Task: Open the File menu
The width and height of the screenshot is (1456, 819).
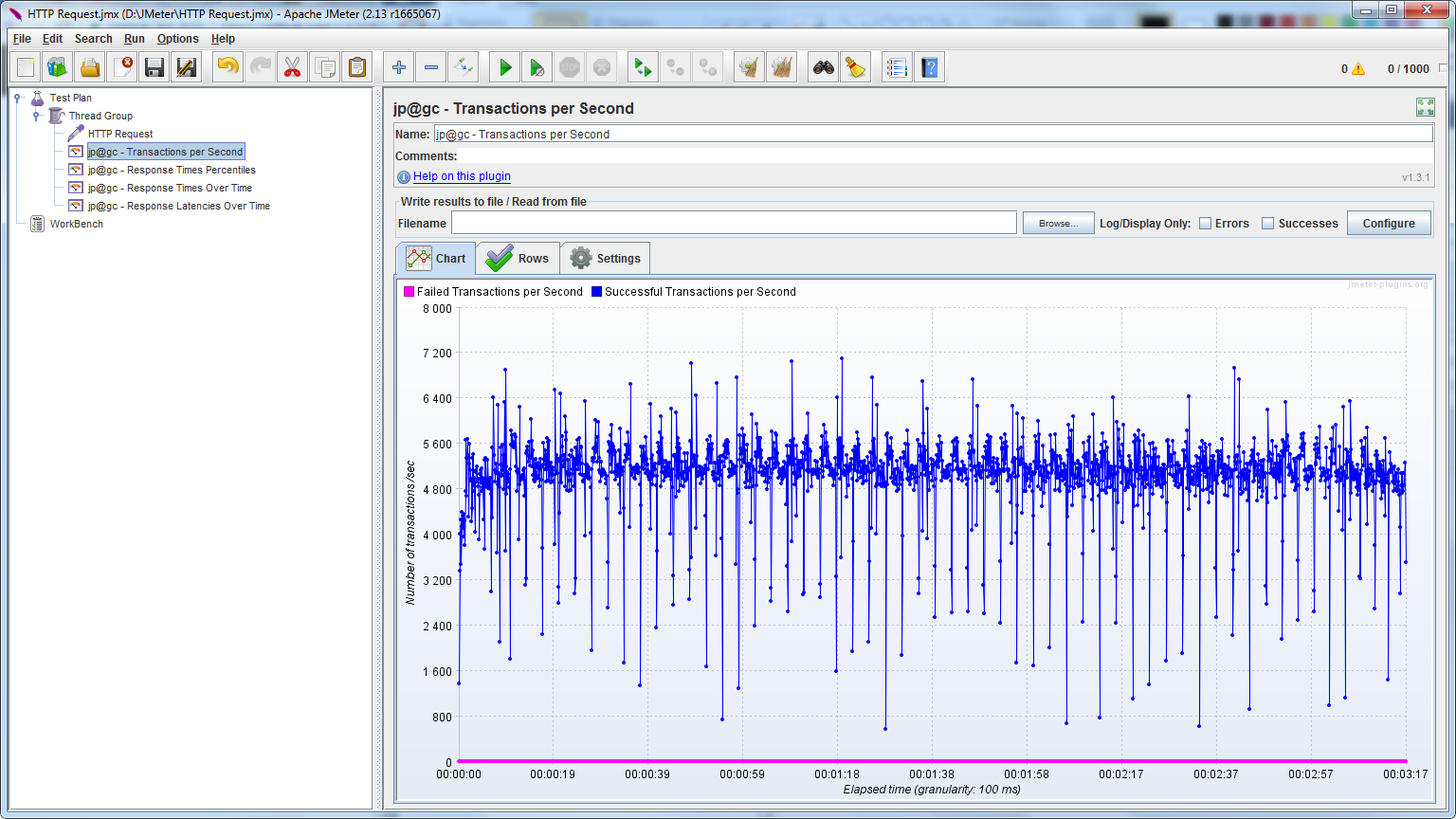Action: [22, 39]
